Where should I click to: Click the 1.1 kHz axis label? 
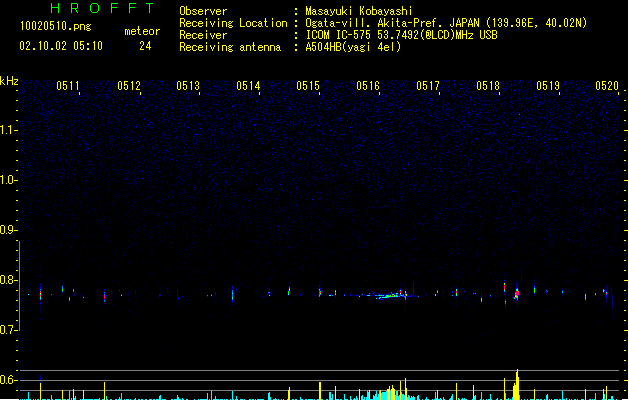(x=9, y=130)
